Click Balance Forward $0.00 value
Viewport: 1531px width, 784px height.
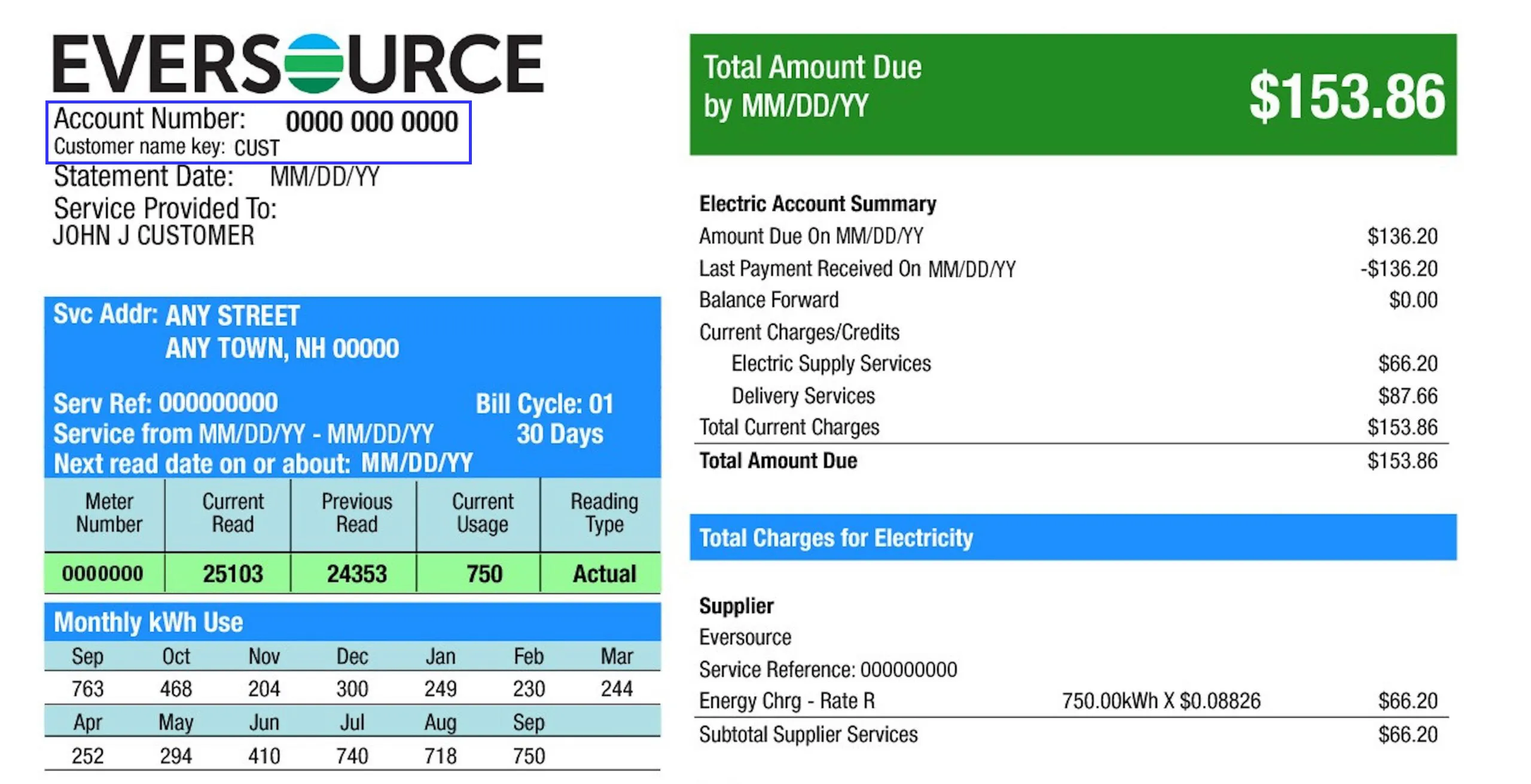[x=1413, y=300]
